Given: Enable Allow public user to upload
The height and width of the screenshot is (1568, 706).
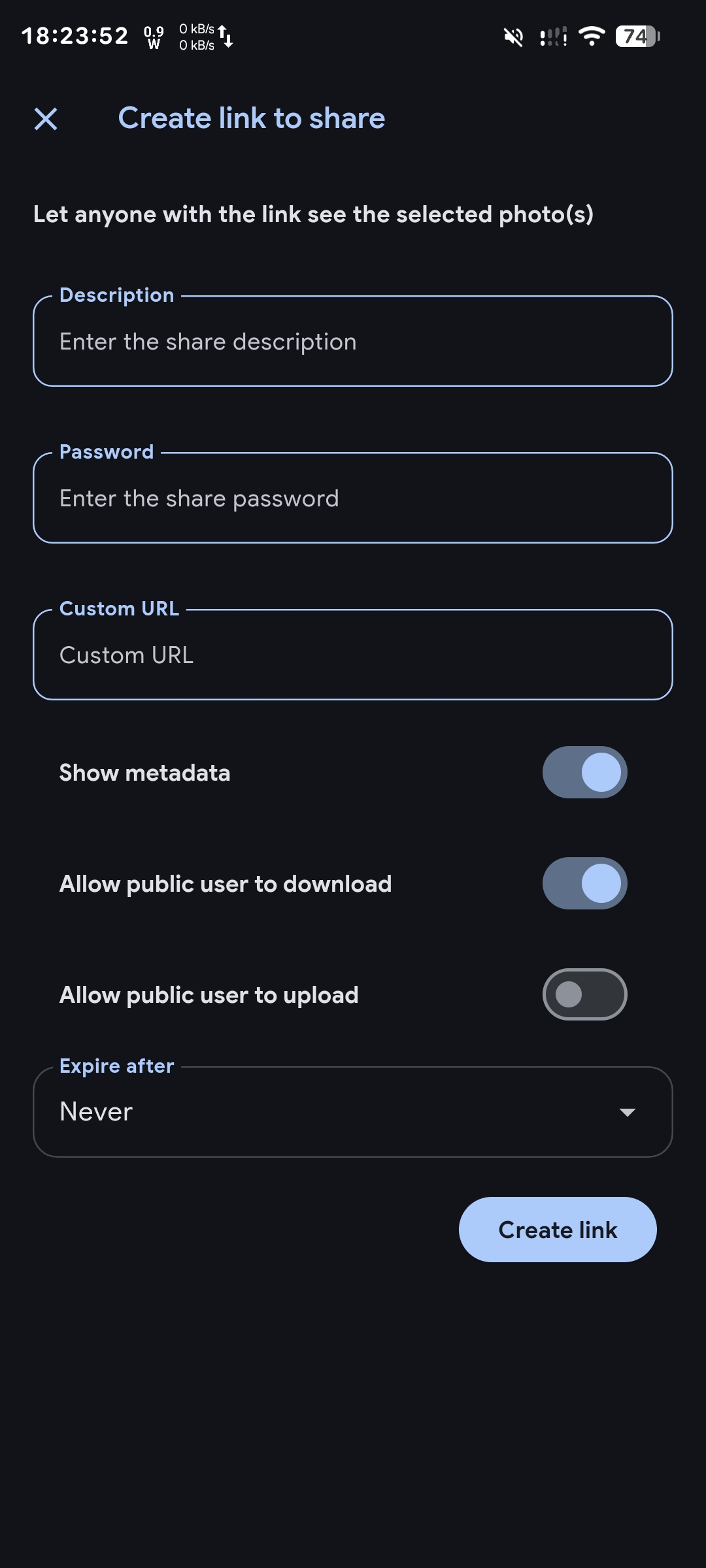Looking at the screenshot, I should pos(585,994).
